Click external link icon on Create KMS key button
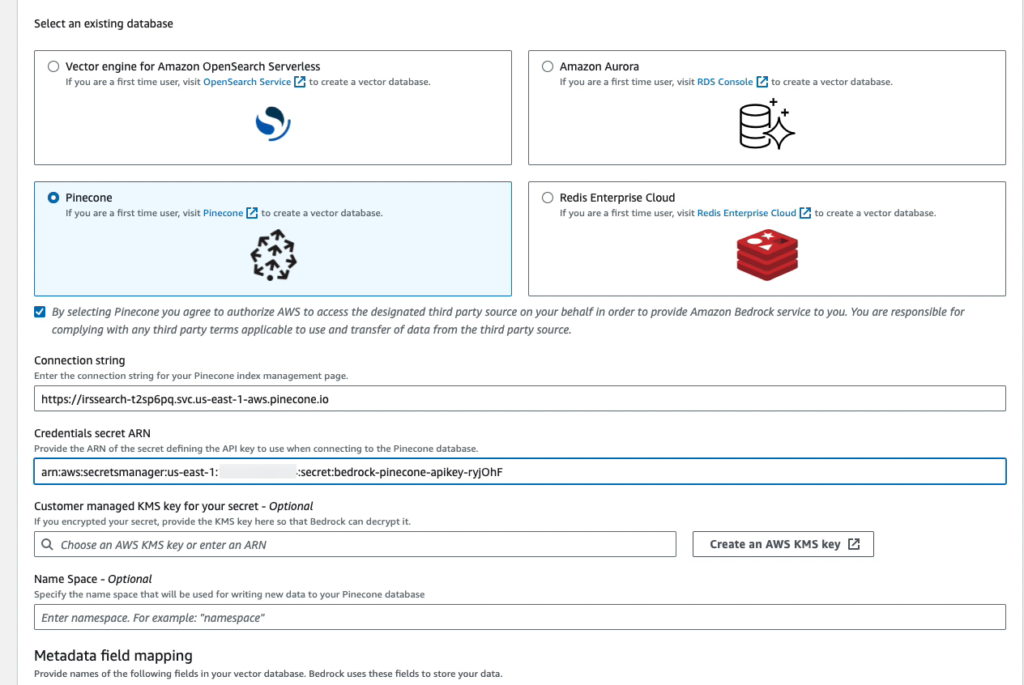 click(854, 544)
